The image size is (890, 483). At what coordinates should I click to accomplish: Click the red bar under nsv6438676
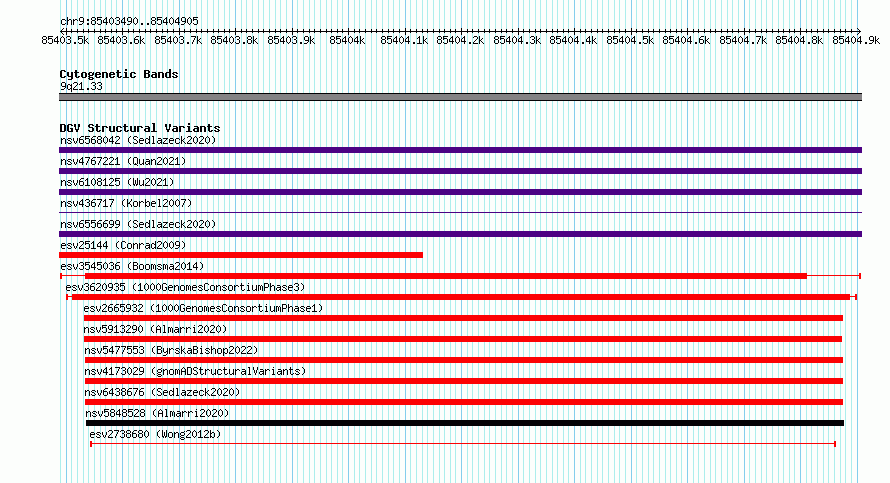[464, 402]
